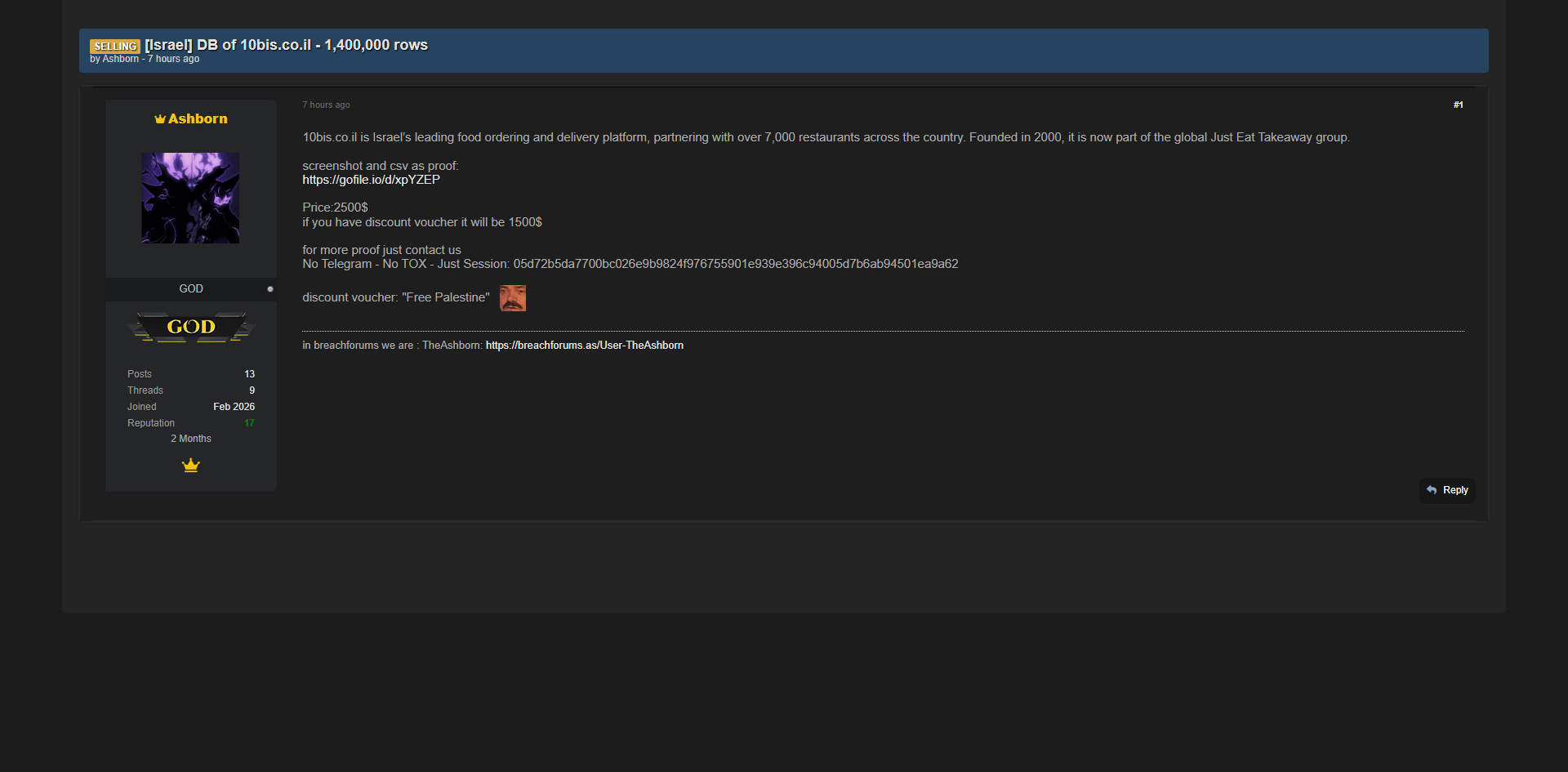
Task: Open the gofile.io proof link
Action: pos(371,180)
